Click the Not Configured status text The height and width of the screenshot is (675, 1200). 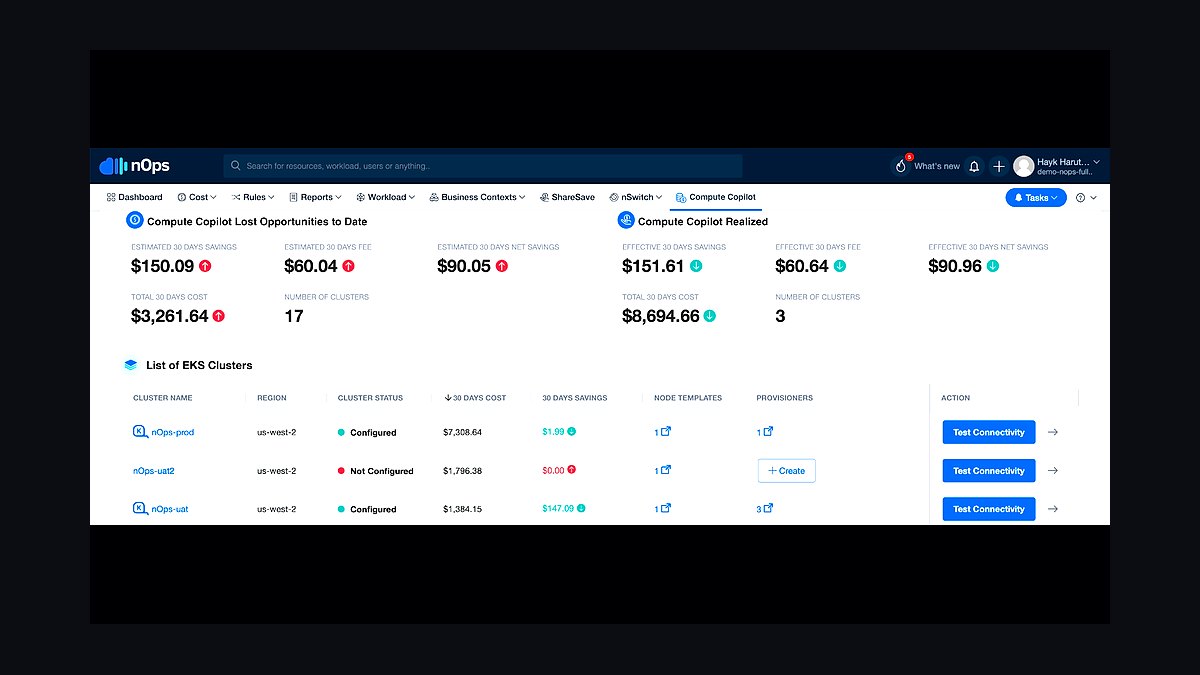click(382, 471)
